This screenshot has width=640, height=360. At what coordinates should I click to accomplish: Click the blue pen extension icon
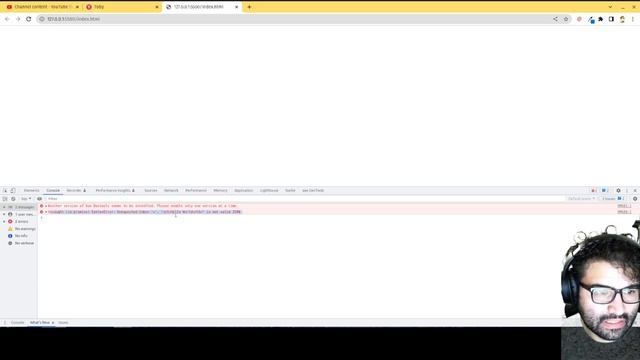pos(591,19)
